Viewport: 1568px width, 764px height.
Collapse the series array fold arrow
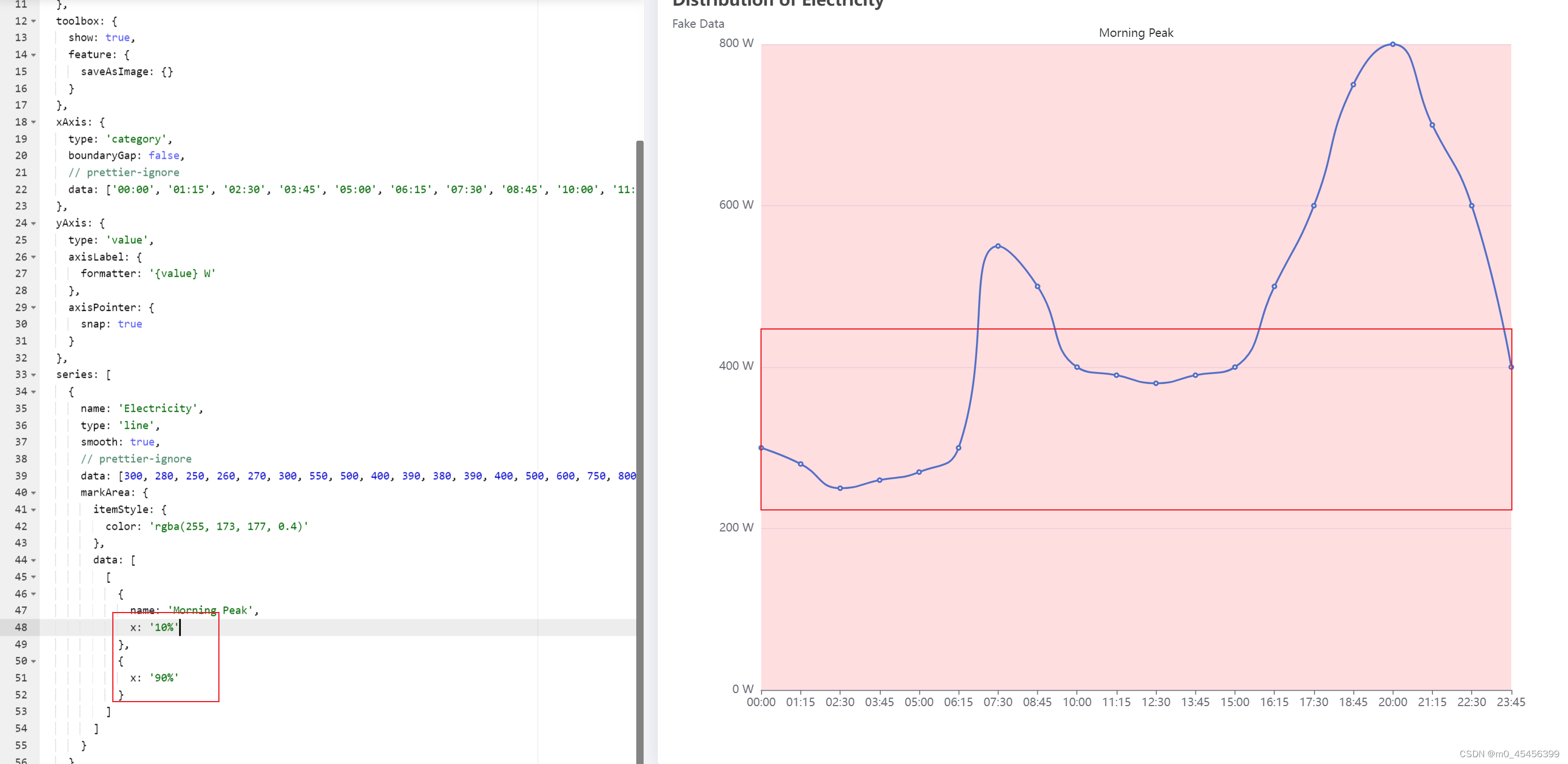pos(35,374)
